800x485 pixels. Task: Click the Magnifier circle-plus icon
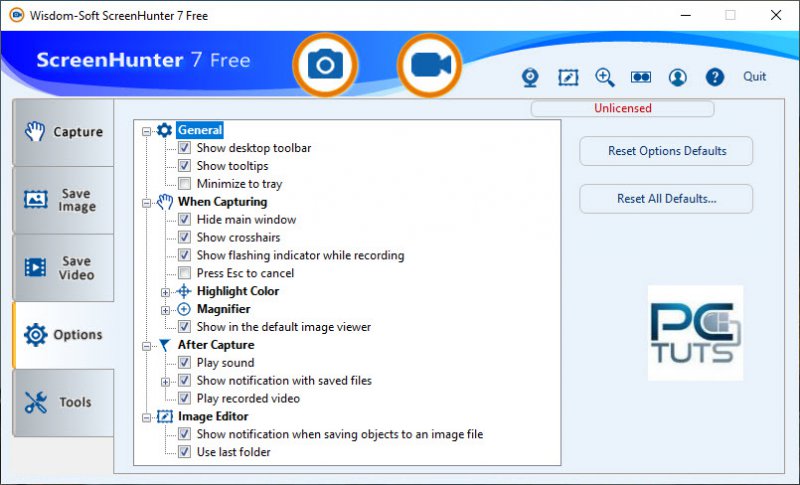pos(184,309)
